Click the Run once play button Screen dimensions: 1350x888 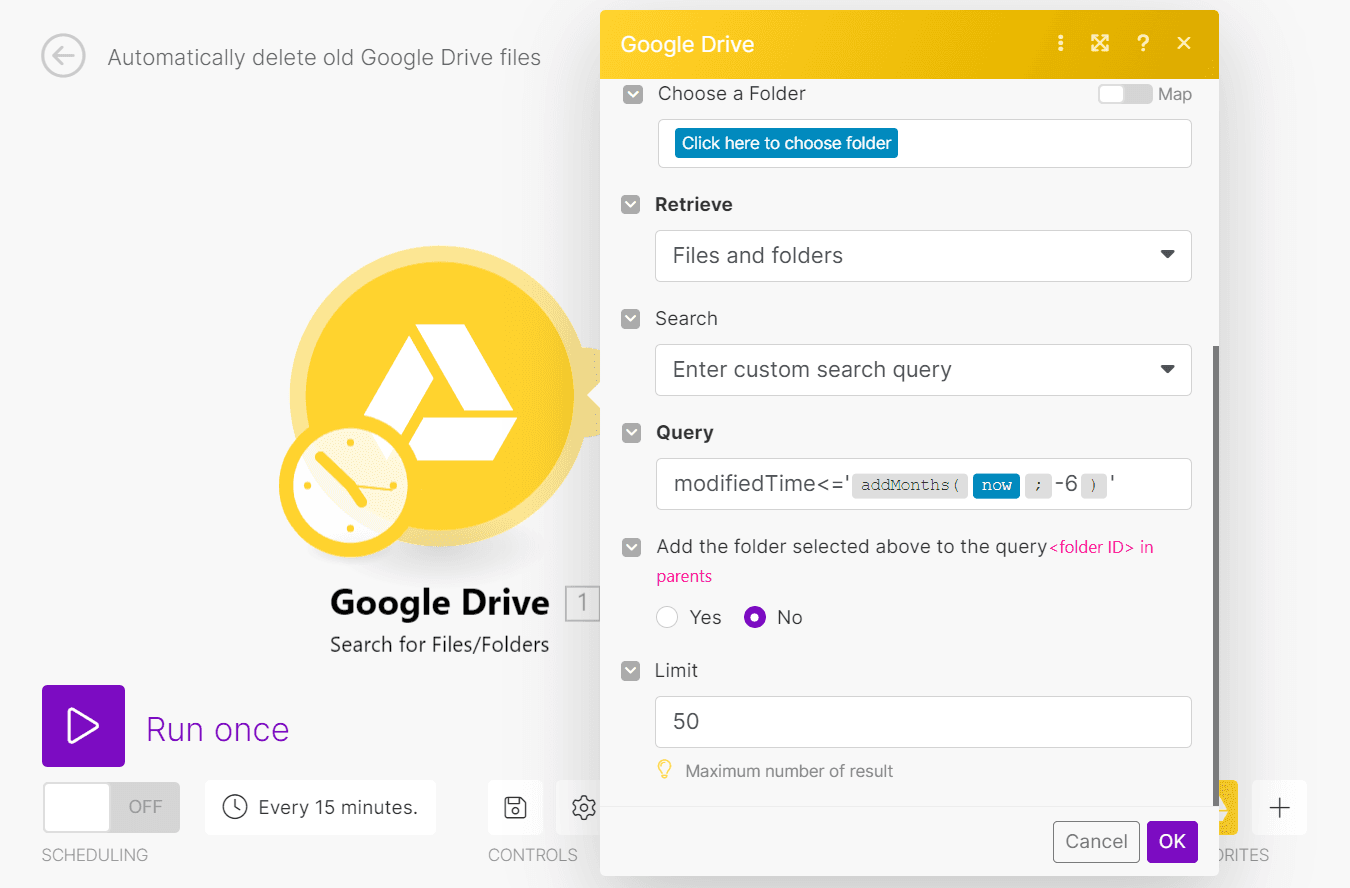pos(83,726)
